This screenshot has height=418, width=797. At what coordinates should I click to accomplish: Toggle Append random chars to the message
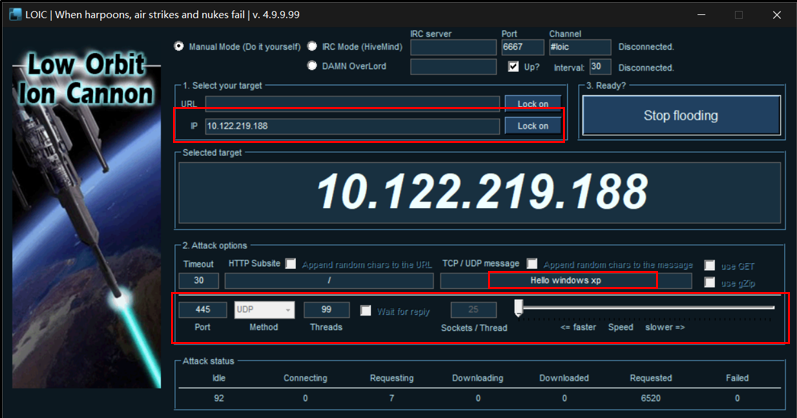pos(532,263)
